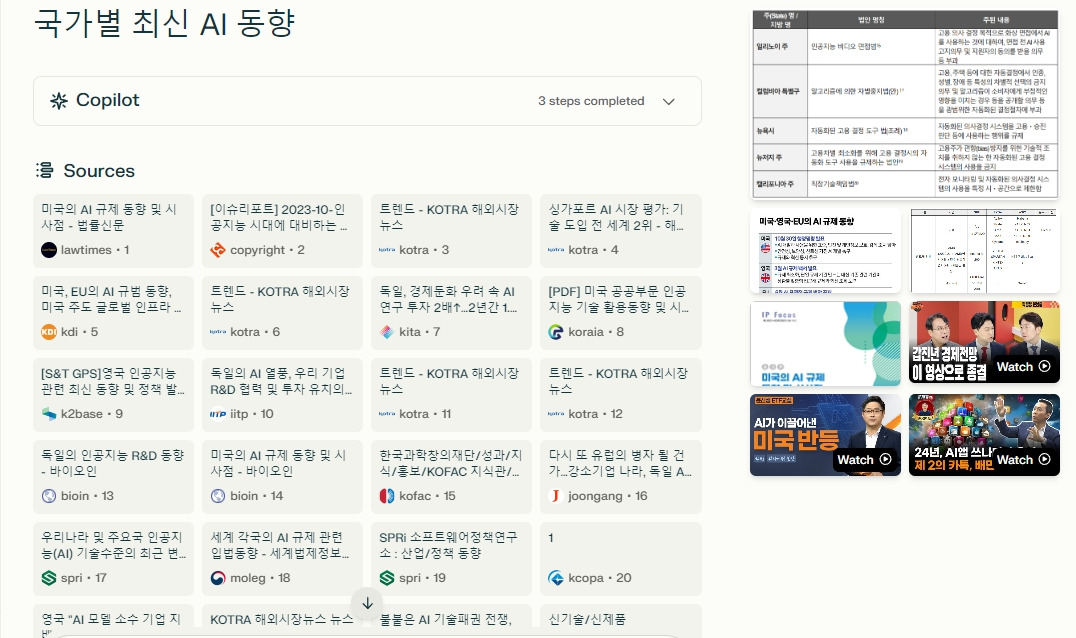
Task: Click the copyright source favicon numbered 2
Action: (218, 250)
